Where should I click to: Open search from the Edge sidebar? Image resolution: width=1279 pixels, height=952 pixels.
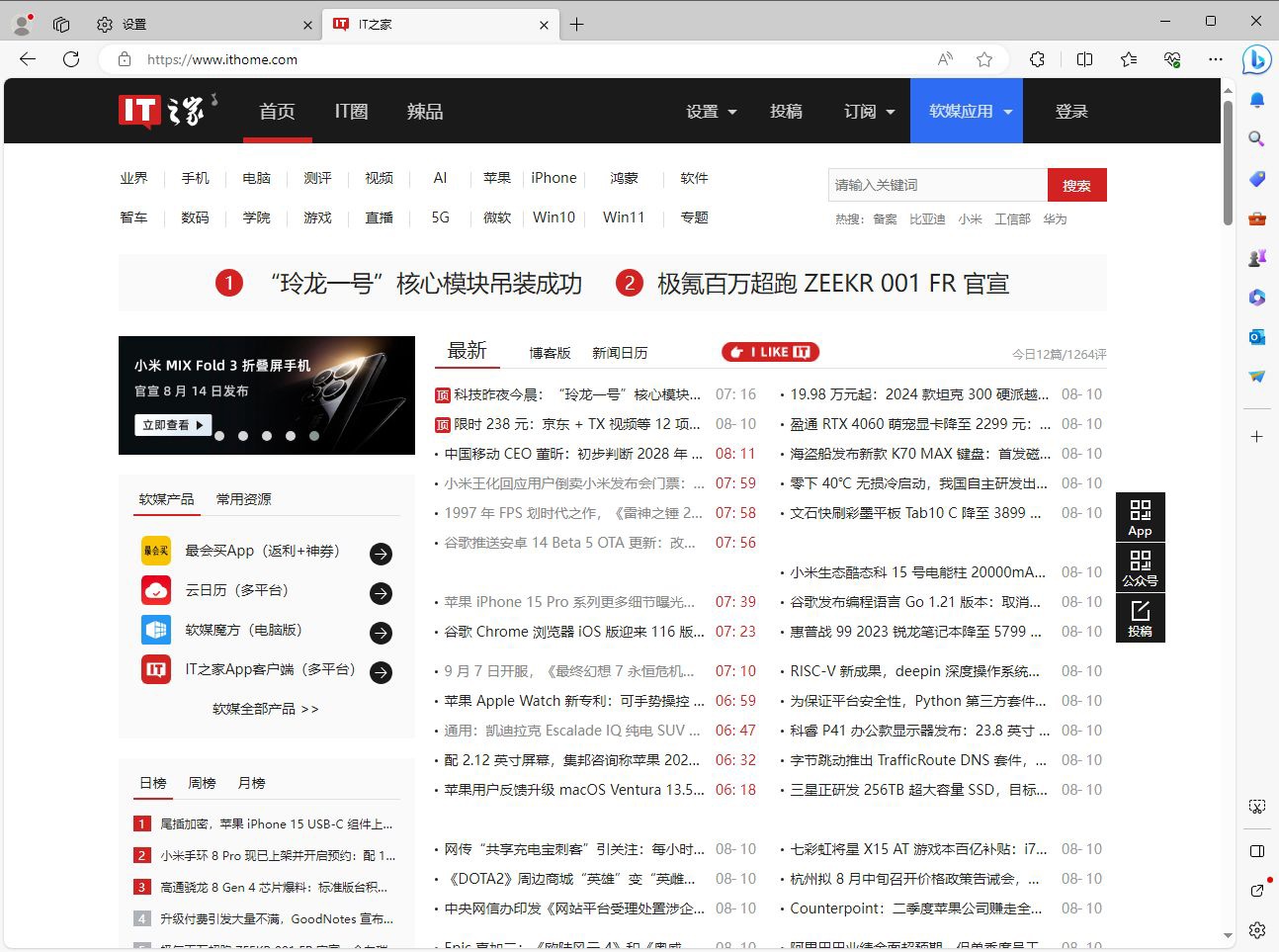coord(1256,139)
